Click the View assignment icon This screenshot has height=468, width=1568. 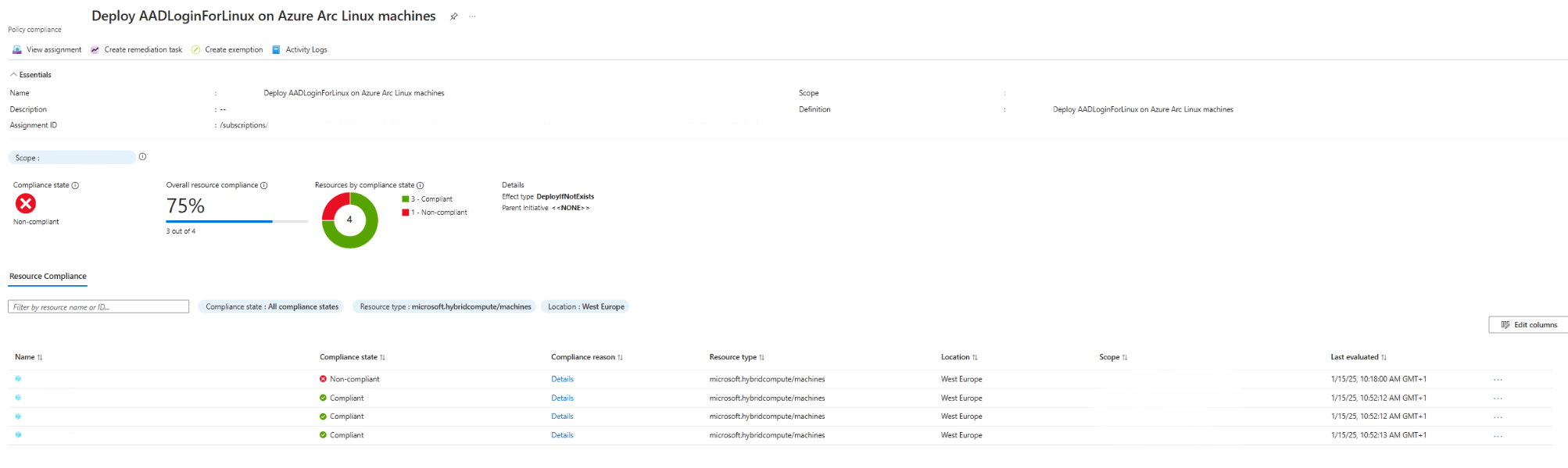[16, 49]
